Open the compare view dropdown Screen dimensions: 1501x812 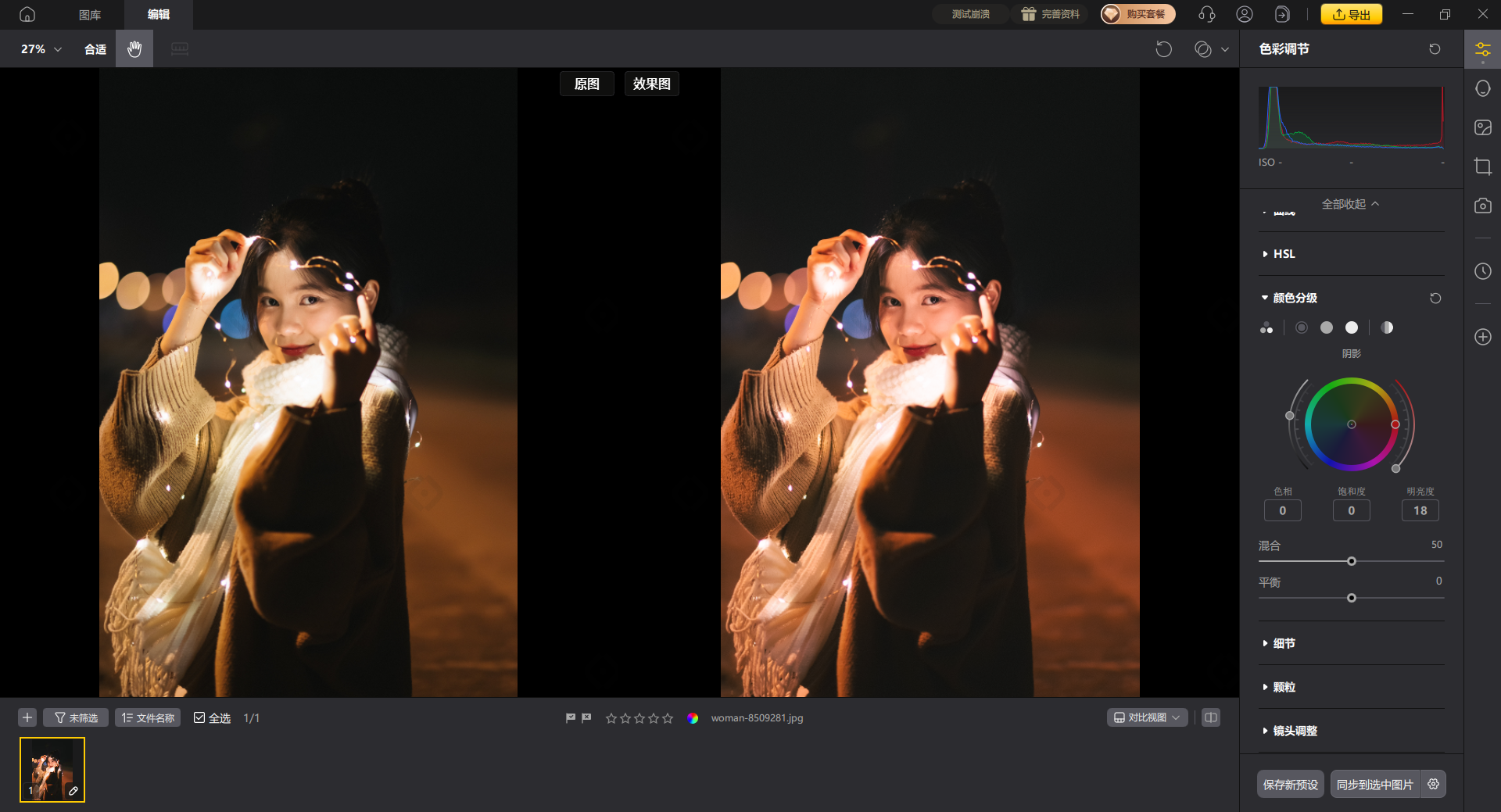[x=1147, y=717]
